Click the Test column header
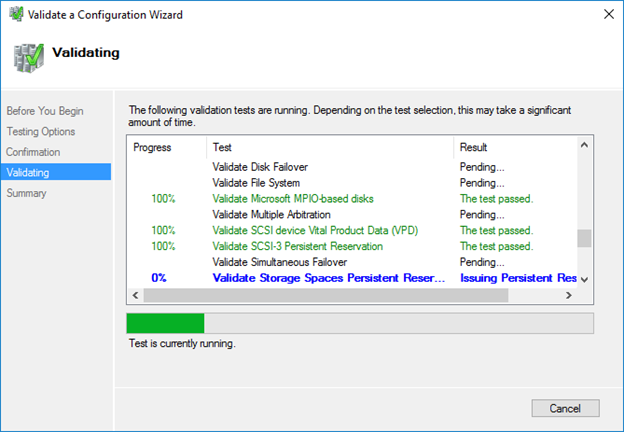 tap(330, 147)
